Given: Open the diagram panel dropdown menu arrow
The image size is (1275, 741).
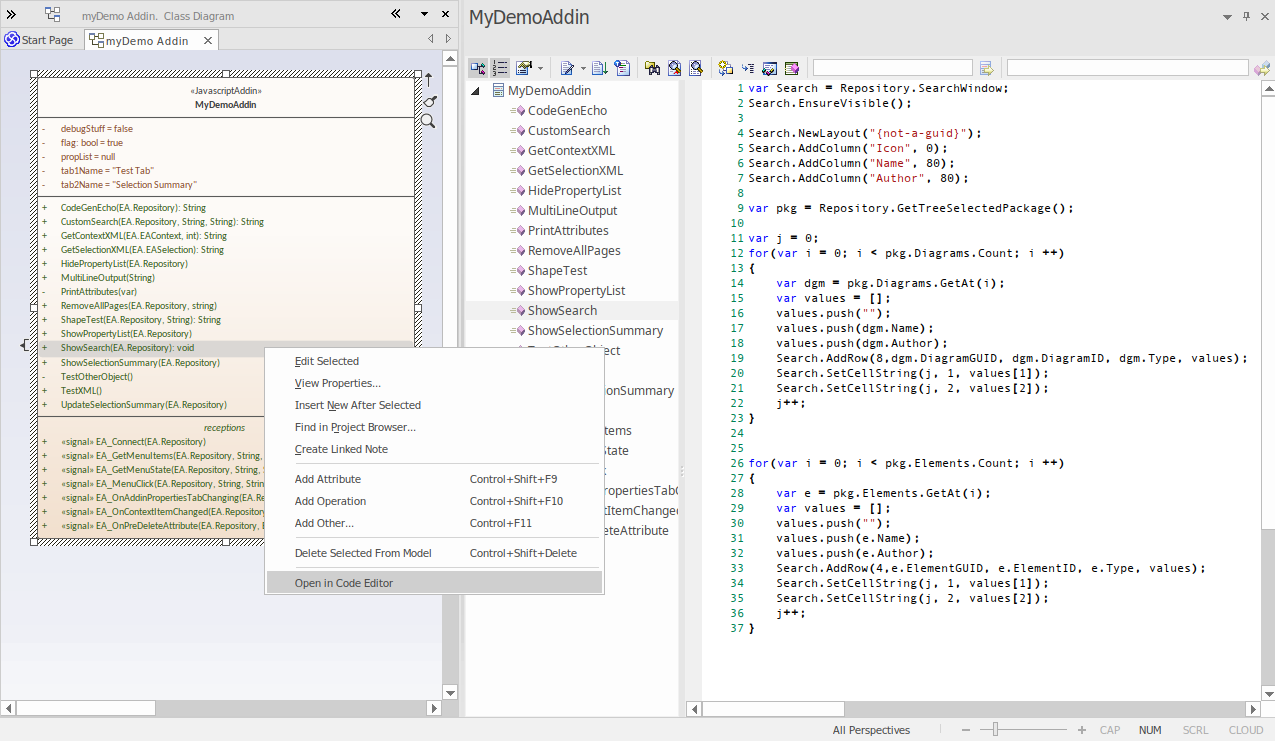Looking at the screenshot, I should click(424, 15).
